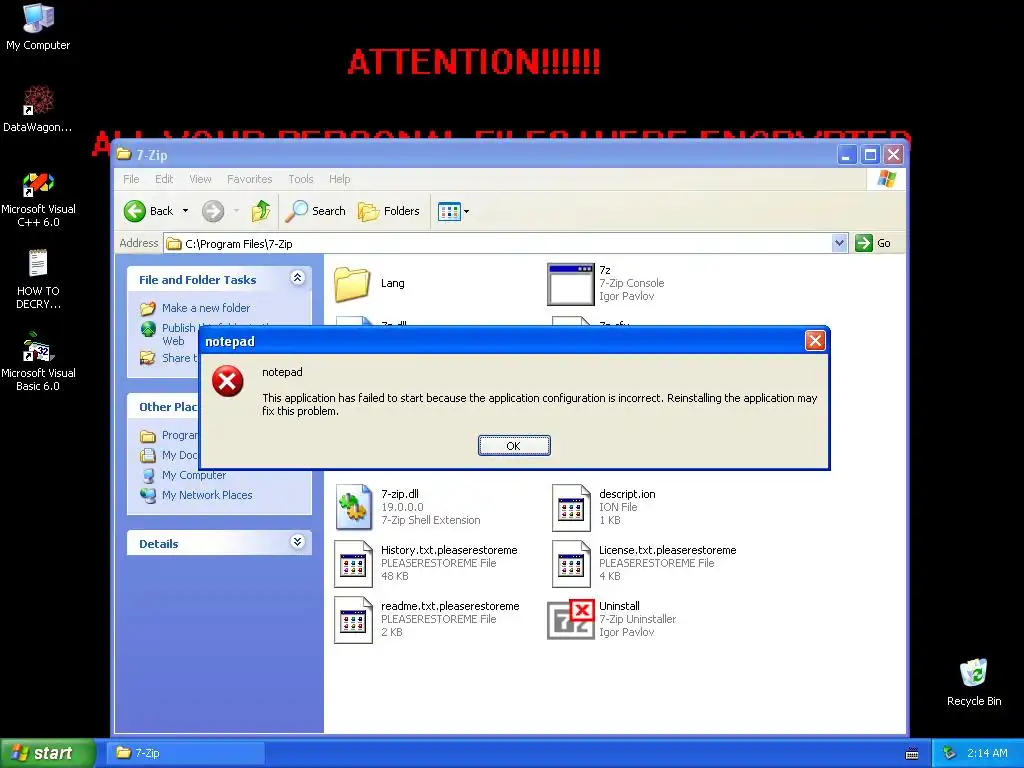1024x768 pixels.
Task: Click the keyboard icon on taskbar
Action: click(912, 754)
